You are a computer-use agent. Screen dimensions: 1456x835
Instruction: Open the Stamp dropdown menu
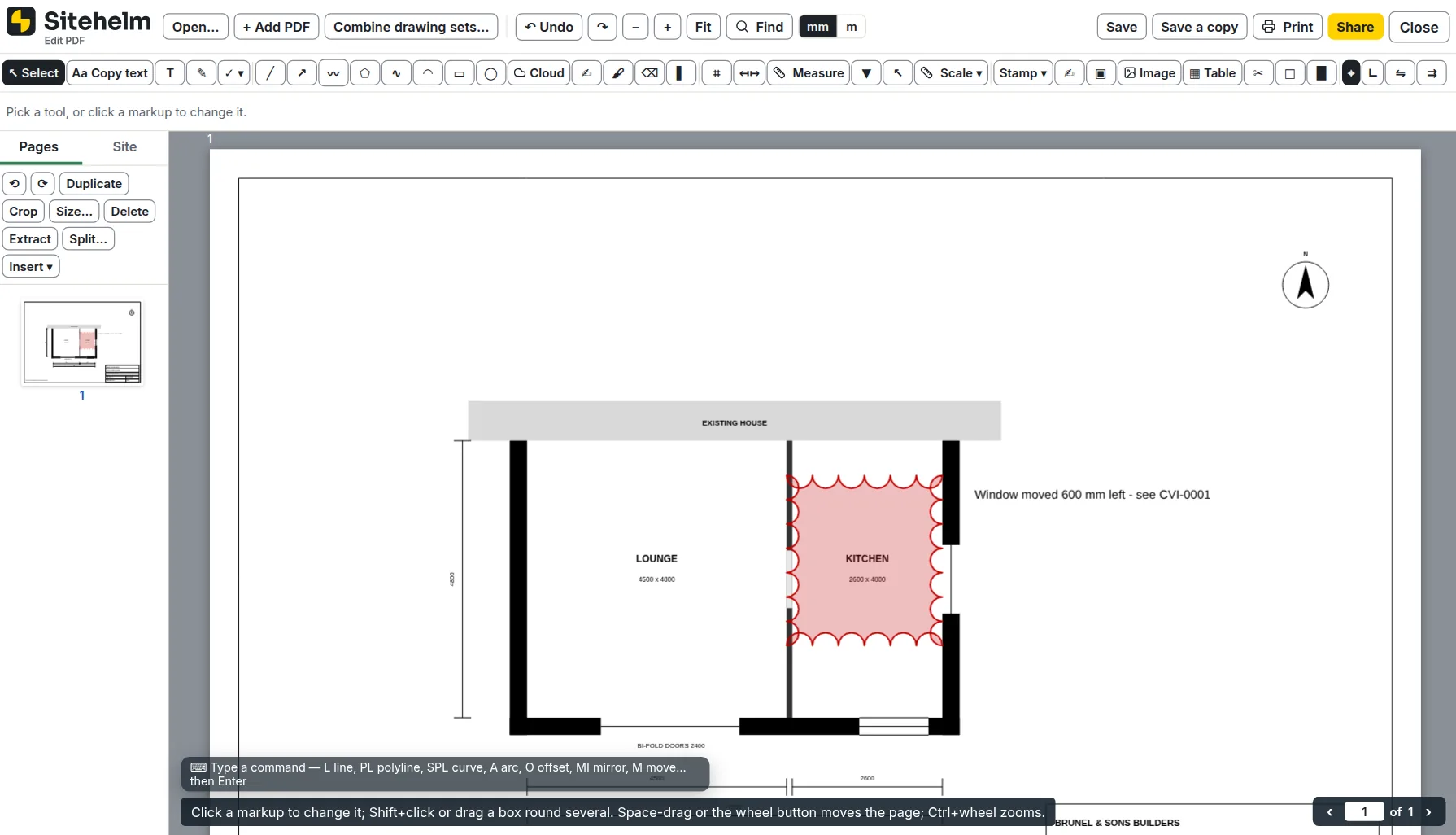pos(1023,73)
